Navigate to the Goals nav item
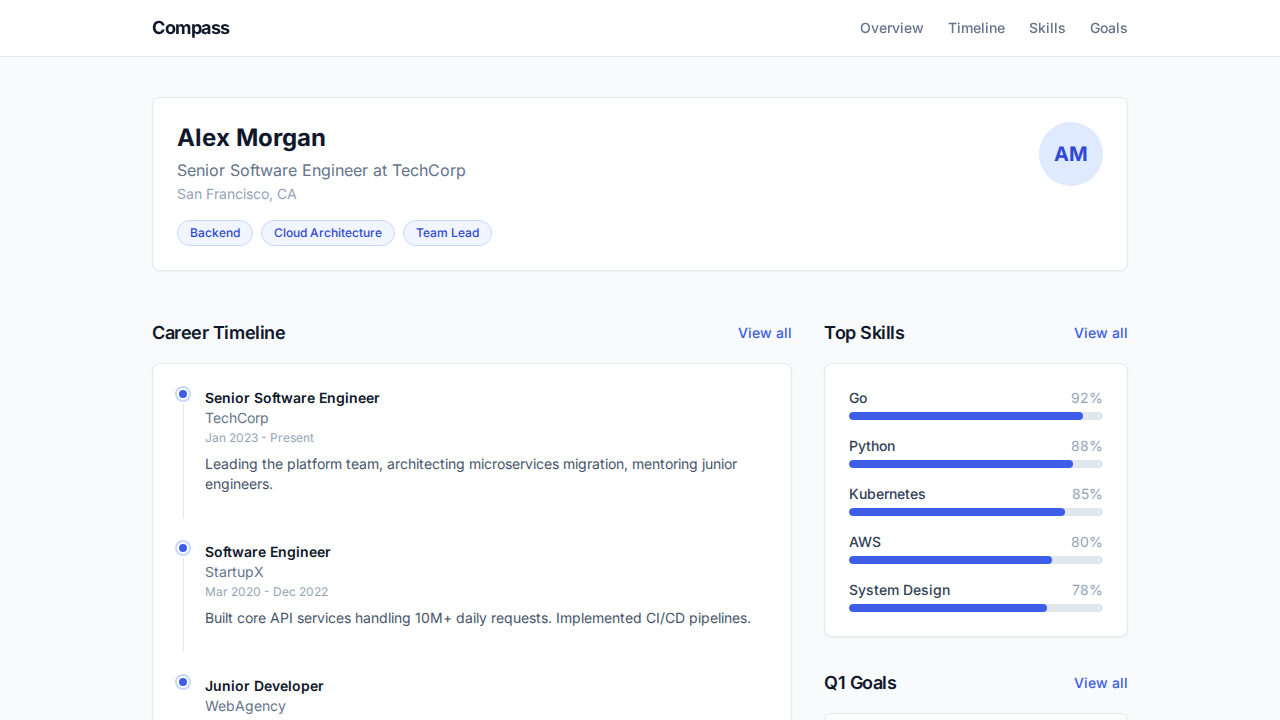This screenshot has height=720, width=1280. [1108, 28]
